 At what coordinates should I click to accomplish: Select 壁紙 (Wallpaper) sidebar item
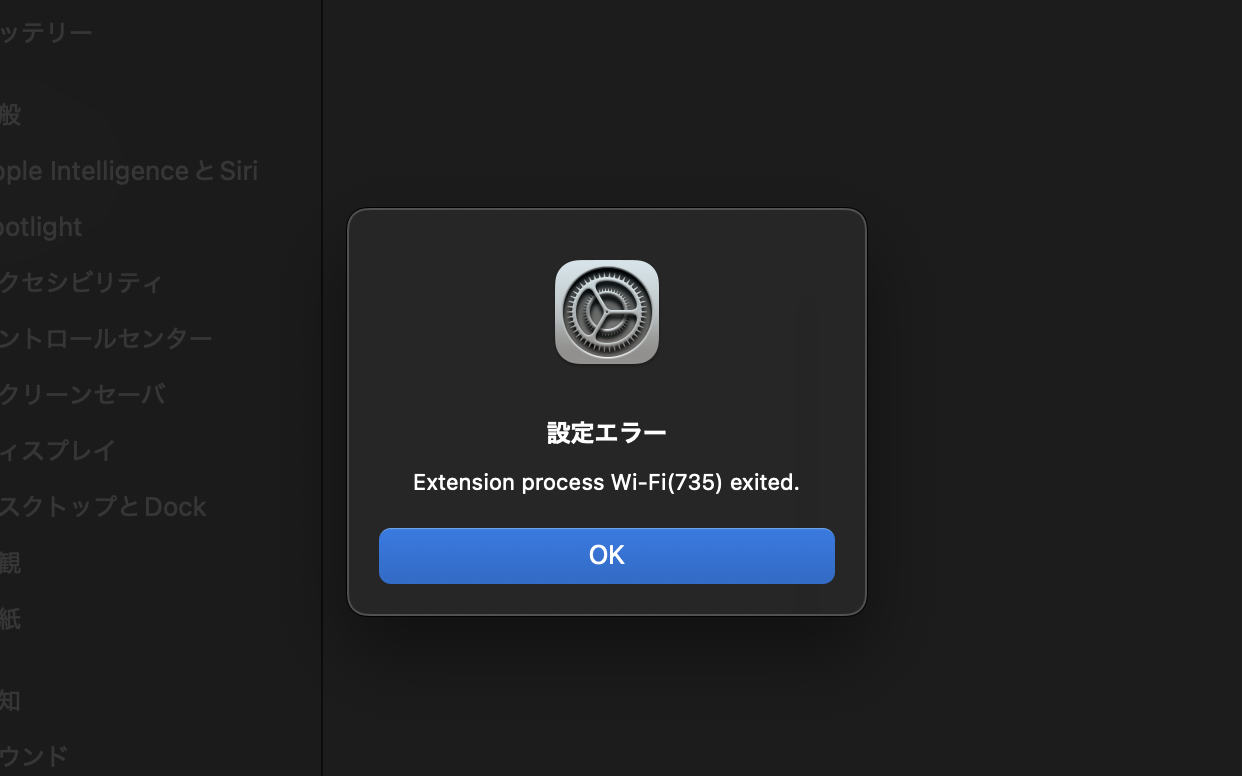point(10,619)
